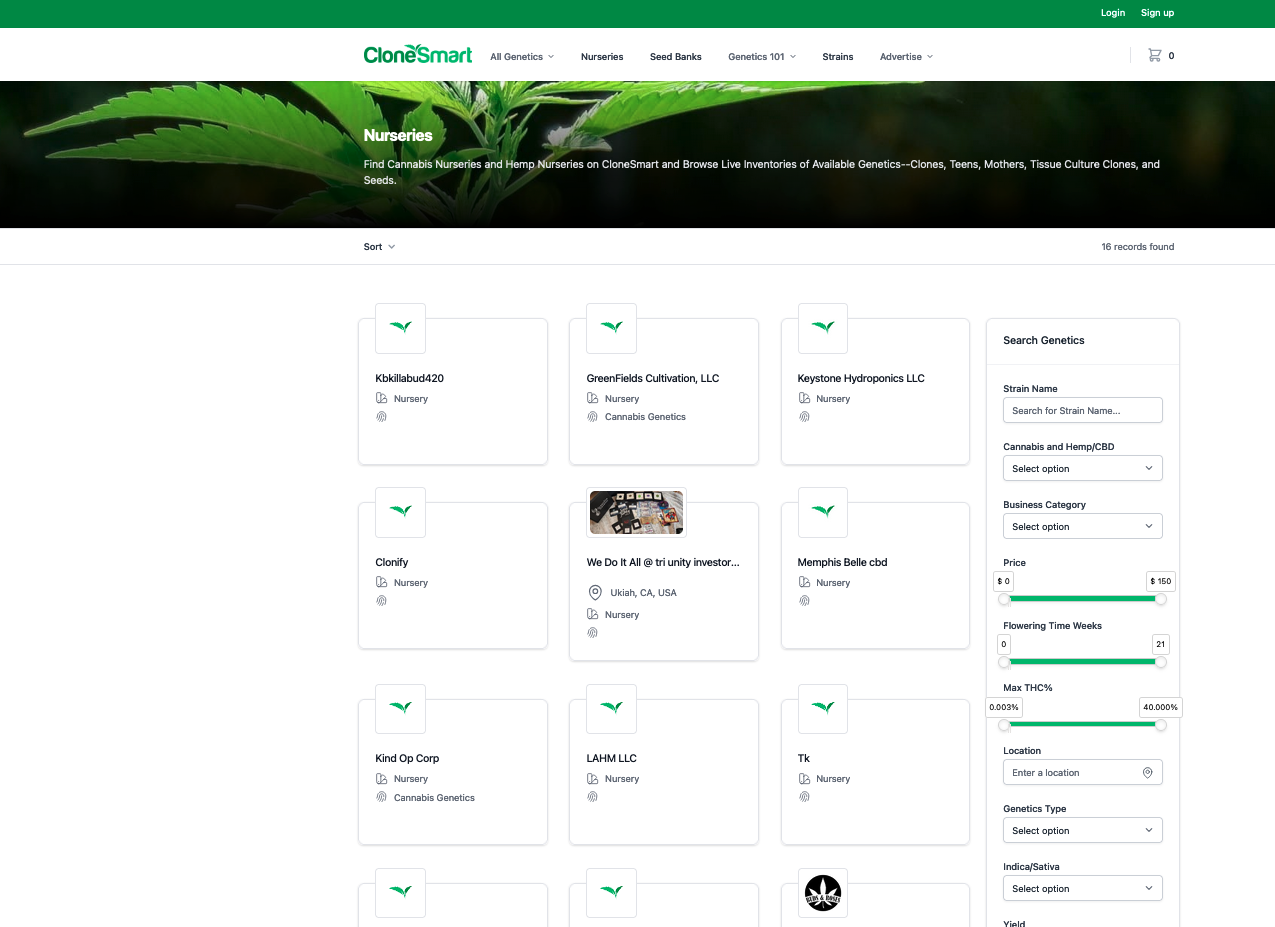
Task: Open Kind Op Corp listing
Action: [x=407, y=758]
